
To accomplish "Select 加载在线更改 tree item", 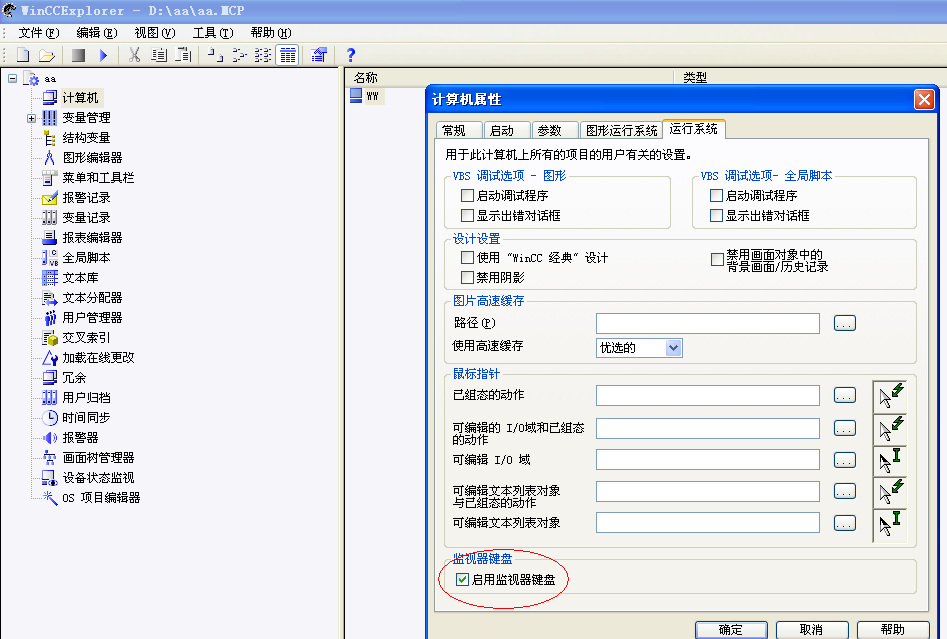I will (x=98, y=358).
